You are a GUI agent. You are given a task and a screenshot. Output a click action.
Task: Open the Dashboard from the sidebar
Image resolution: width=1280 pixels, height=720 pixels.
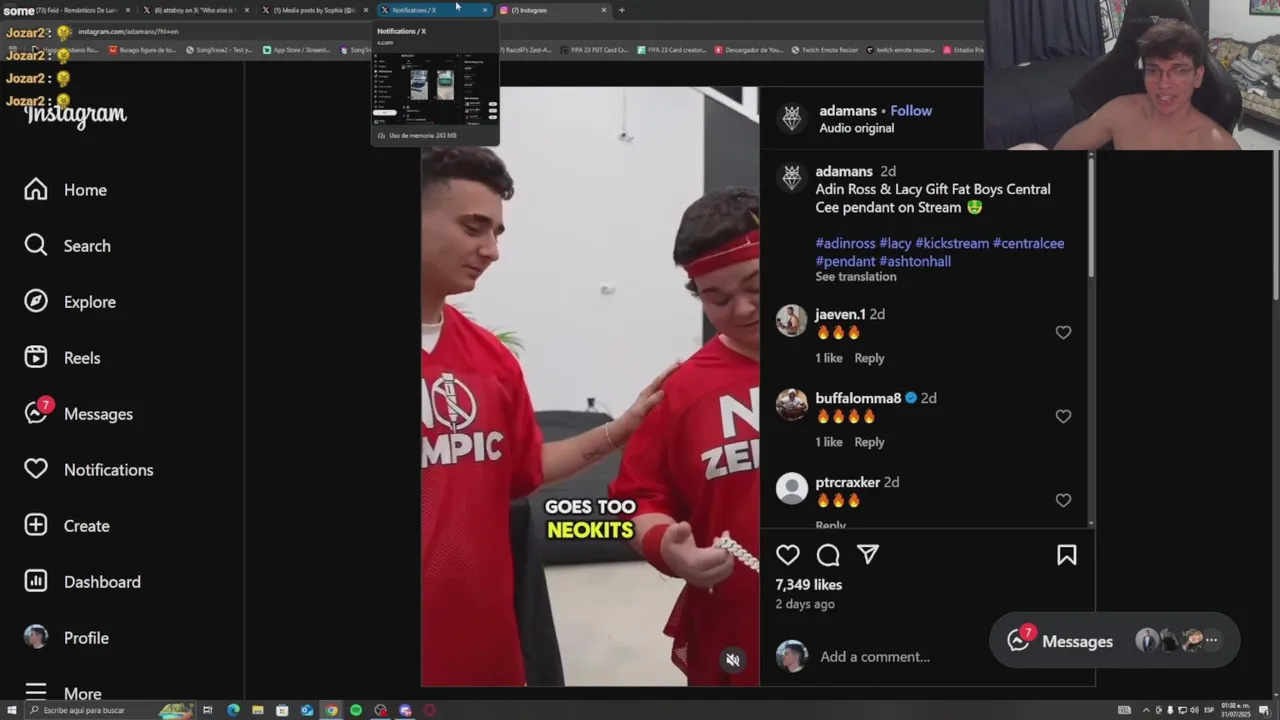pos(82,582)
